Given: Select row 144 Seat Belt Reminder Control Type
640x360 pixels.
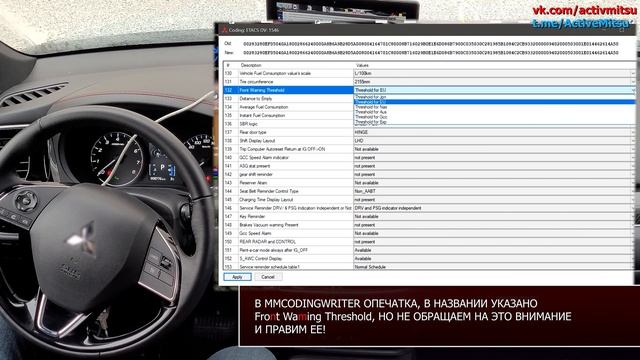Looking at the screenshot, I should 288,191.
